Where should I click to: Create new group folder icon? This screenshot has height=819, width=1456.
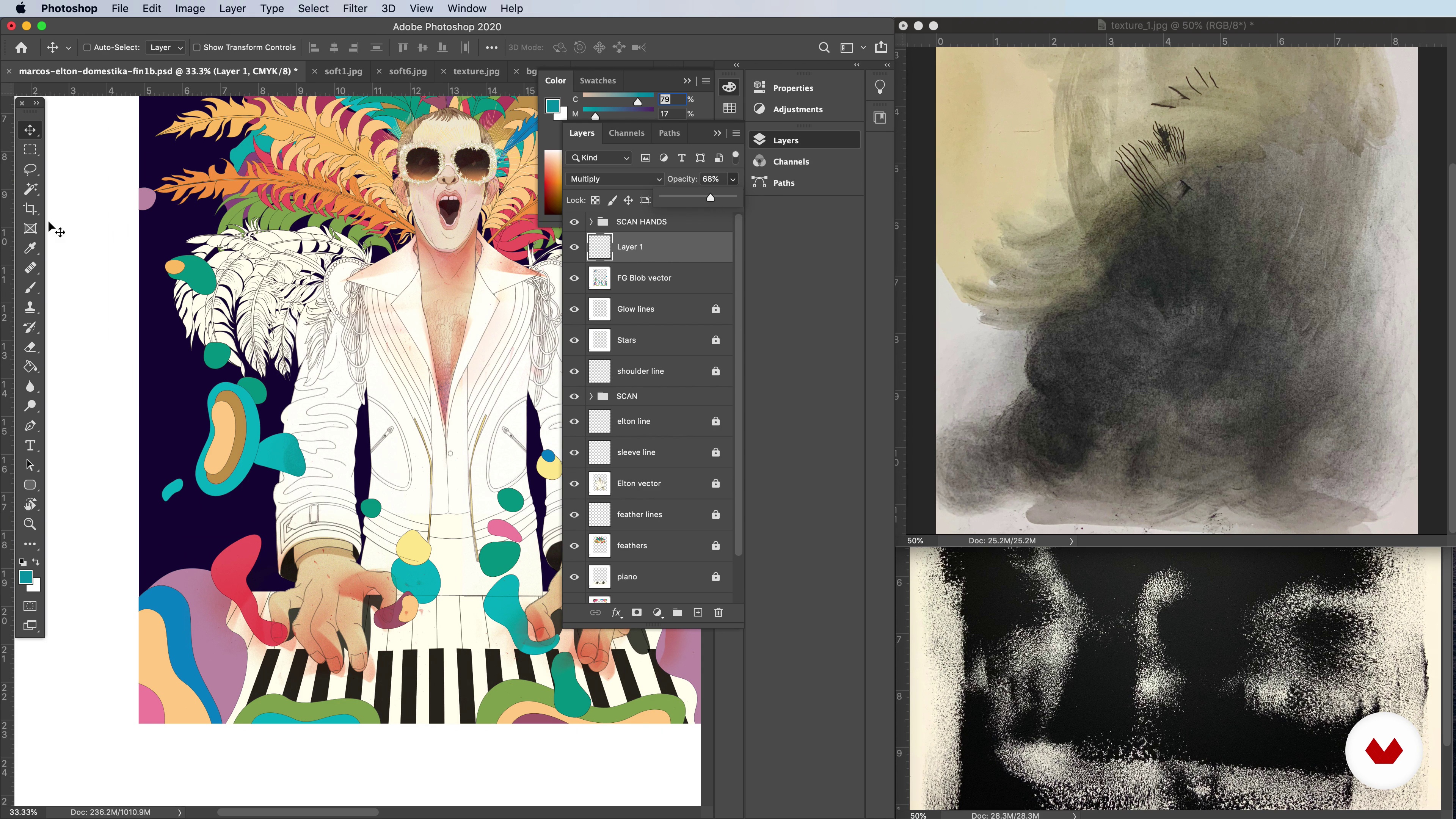coord(678,613)
